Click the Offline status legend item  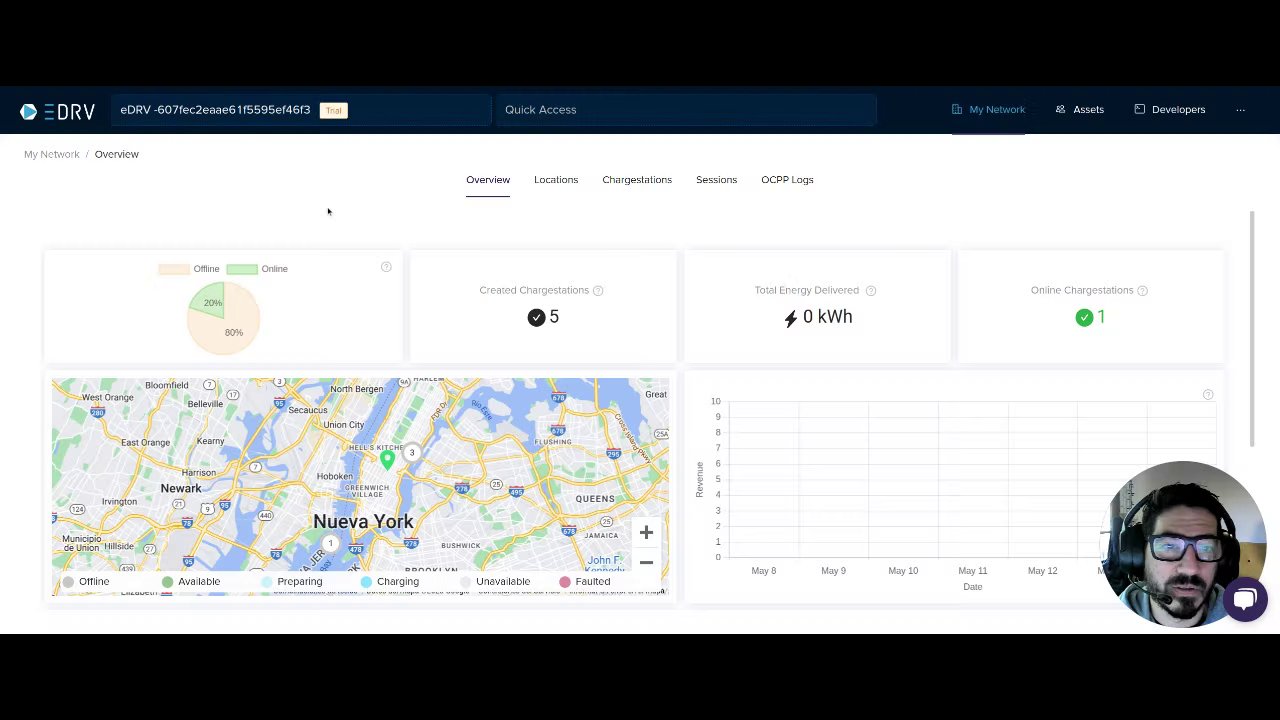[x=86, y=582]
